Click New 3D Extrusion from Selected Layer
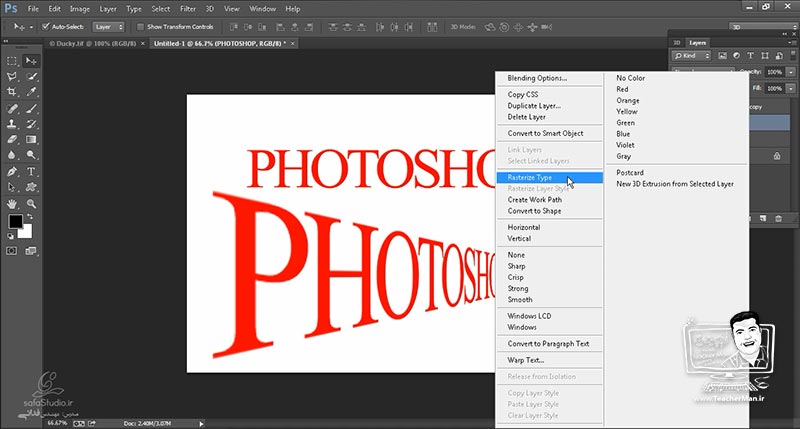The width and height of the screenshot is (800, 429). click(677, 184)
